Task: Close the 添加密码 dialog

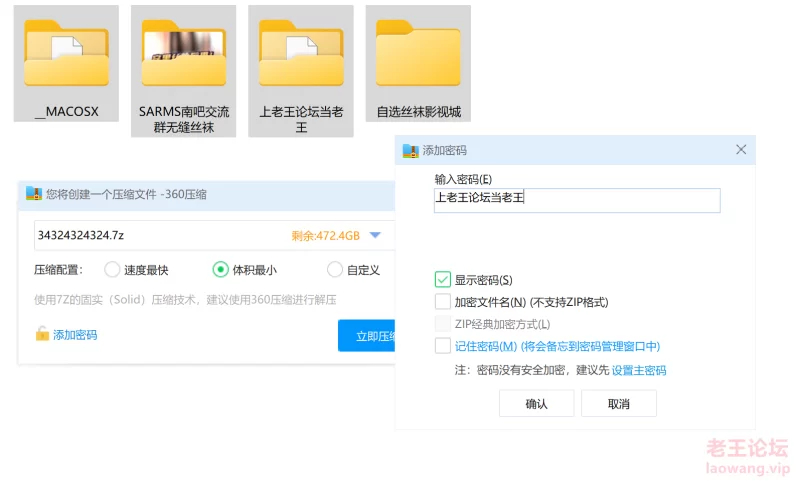Action: coord(741,149)
